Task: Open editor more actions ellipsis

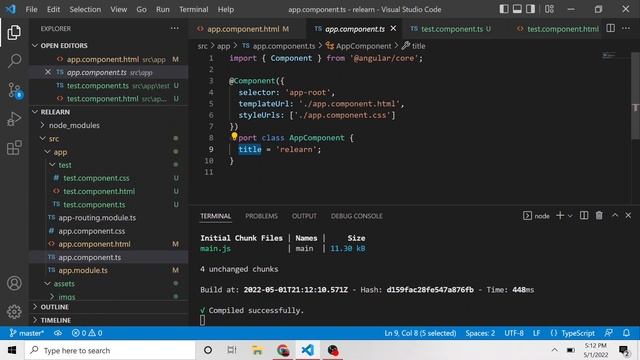Action: 626,28
